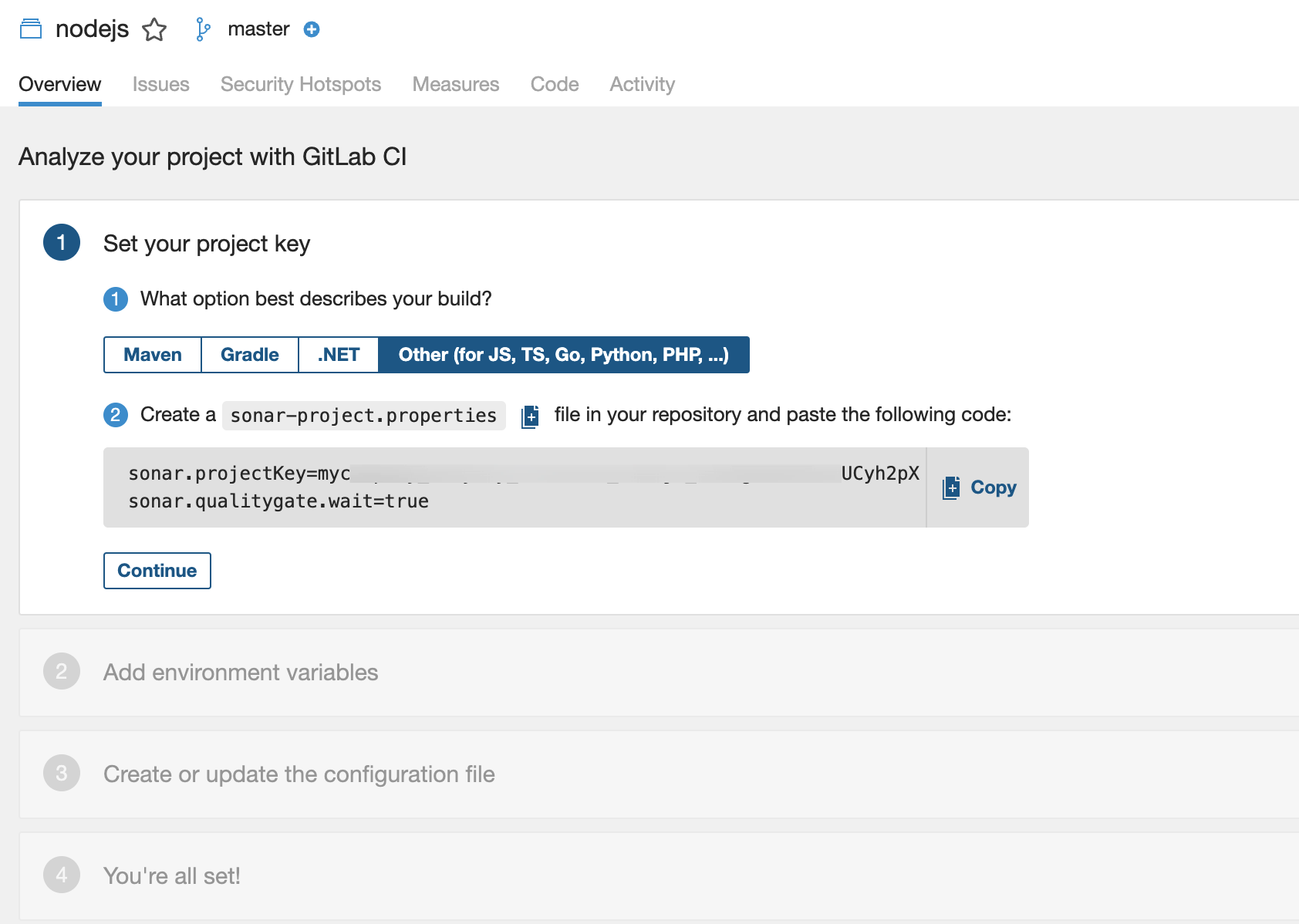Open the Issues tab
This screenshot has height=924, width=1299.
(160, 84)
